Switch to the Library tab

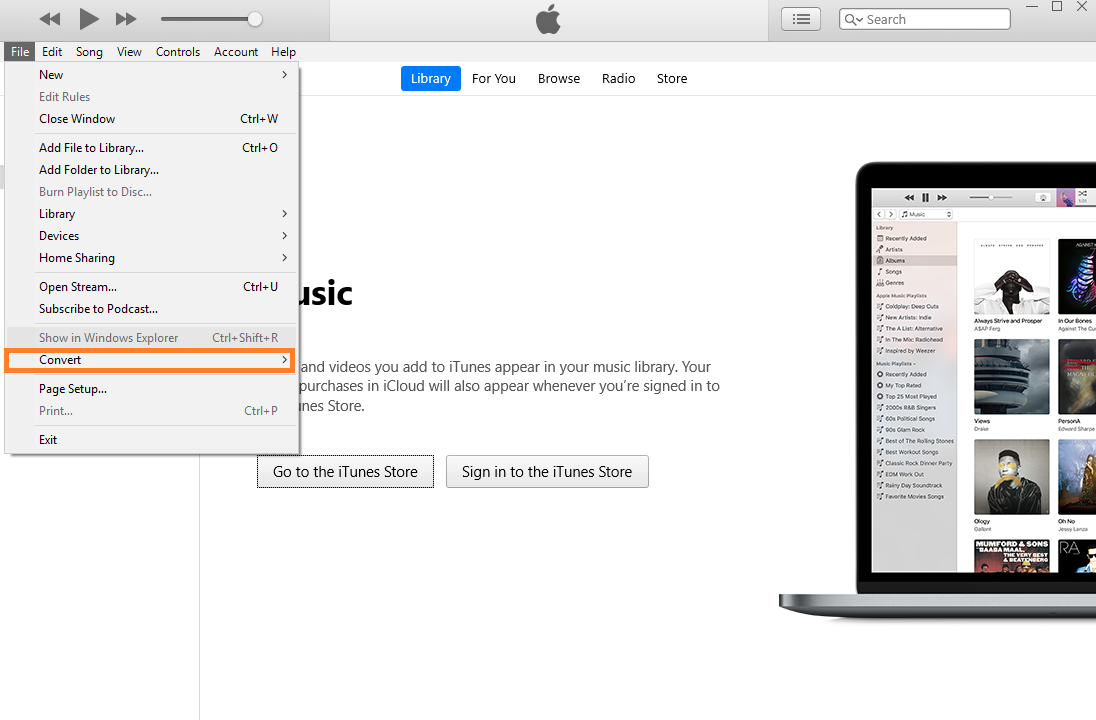(431, 78)
